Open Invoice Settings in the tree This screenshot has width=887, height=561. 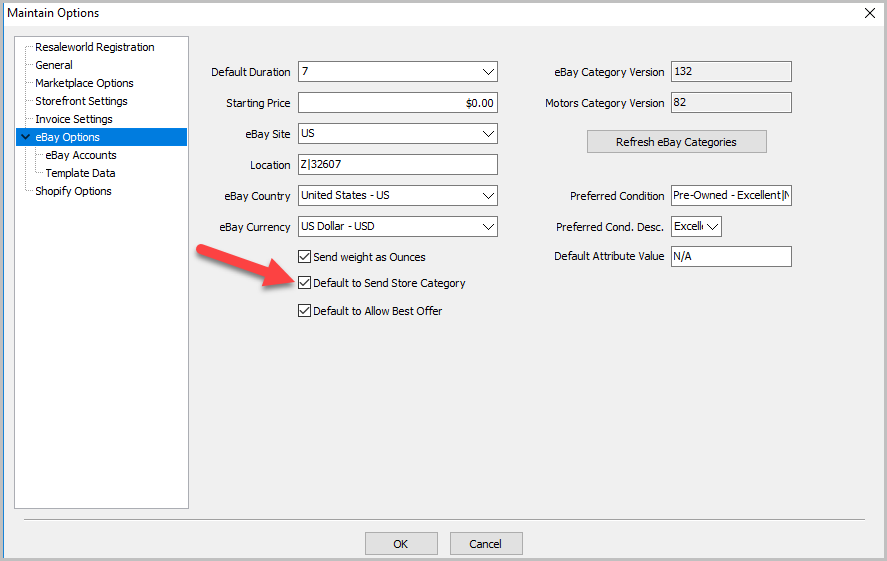pyautogui.click(x=74, y=119)
